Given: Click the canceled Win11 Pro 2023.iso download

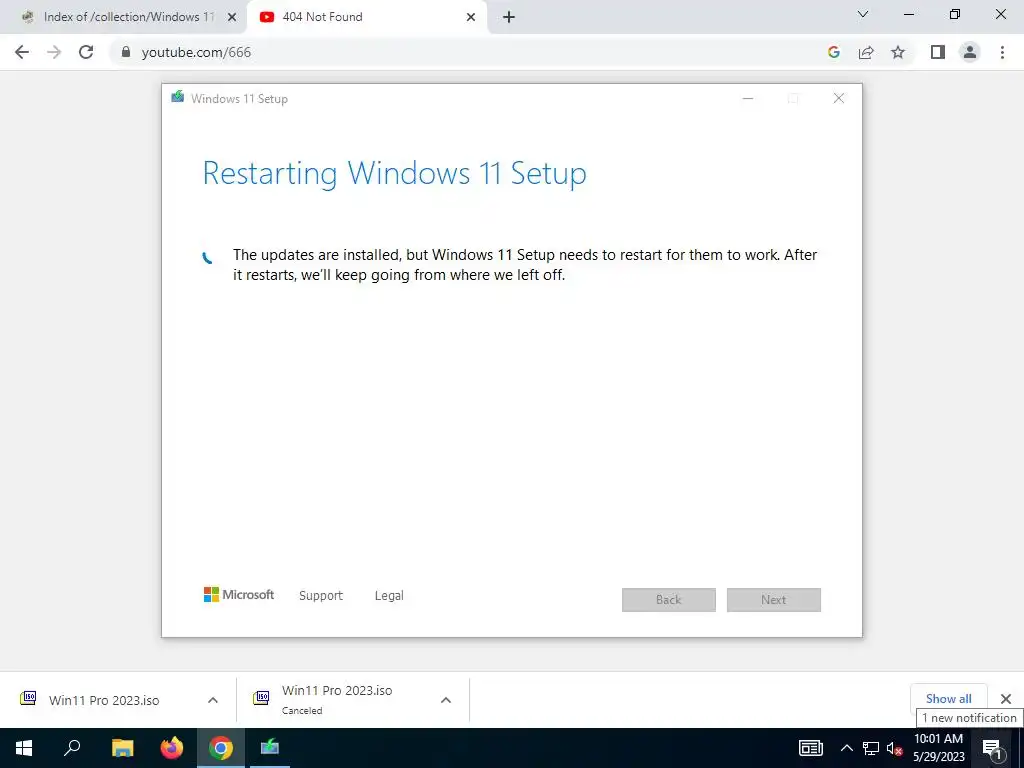Looking at the screenshot, I should (x=337, y=699).
